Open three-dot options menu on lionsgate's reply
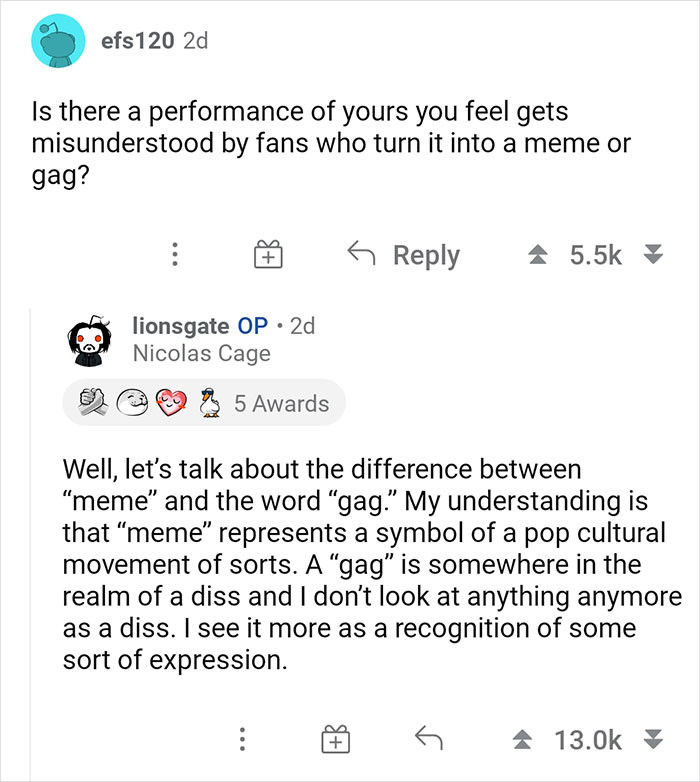 (240, 740)
